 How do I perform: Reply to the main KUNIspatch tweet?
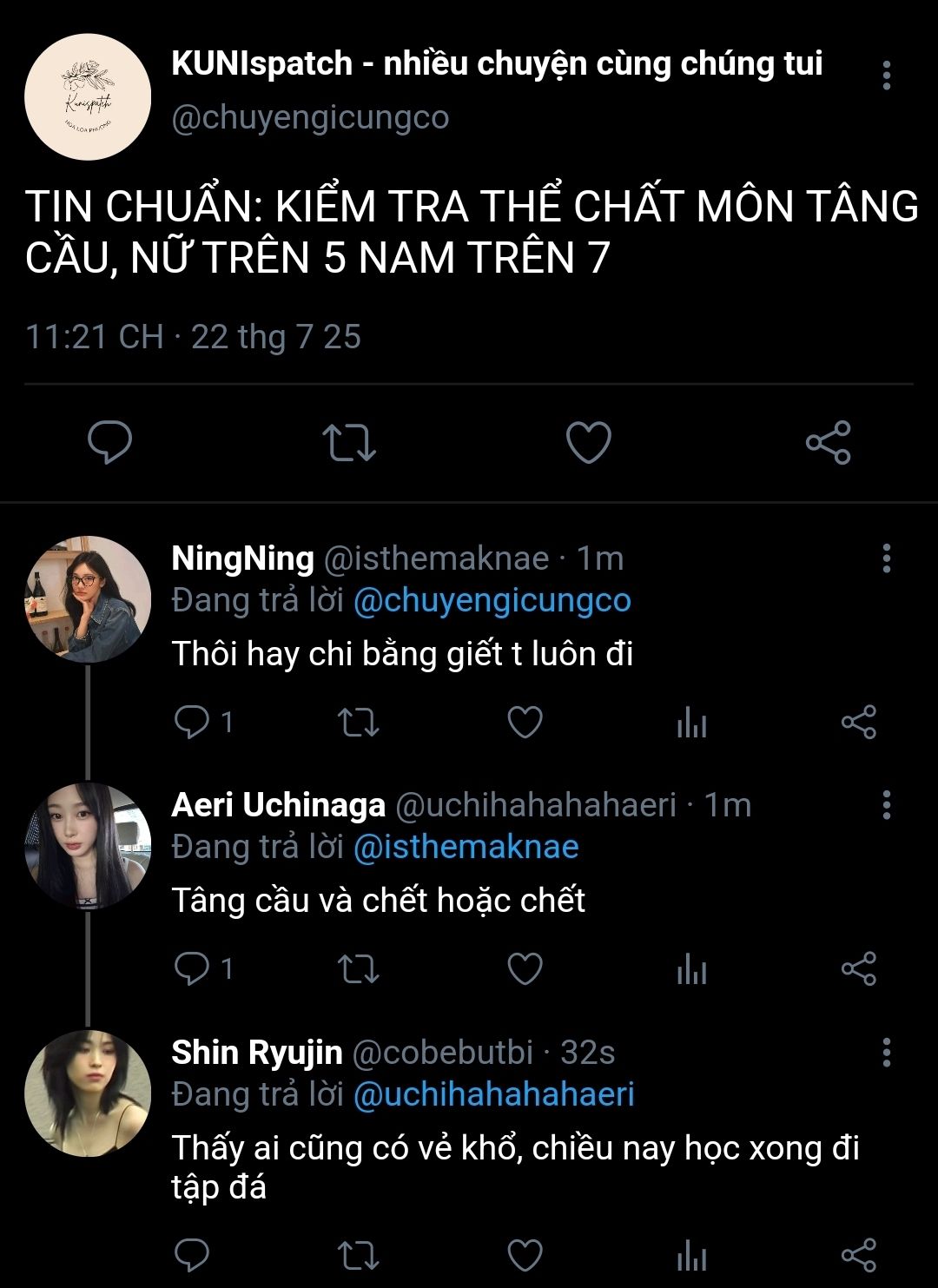pos(110,442)
